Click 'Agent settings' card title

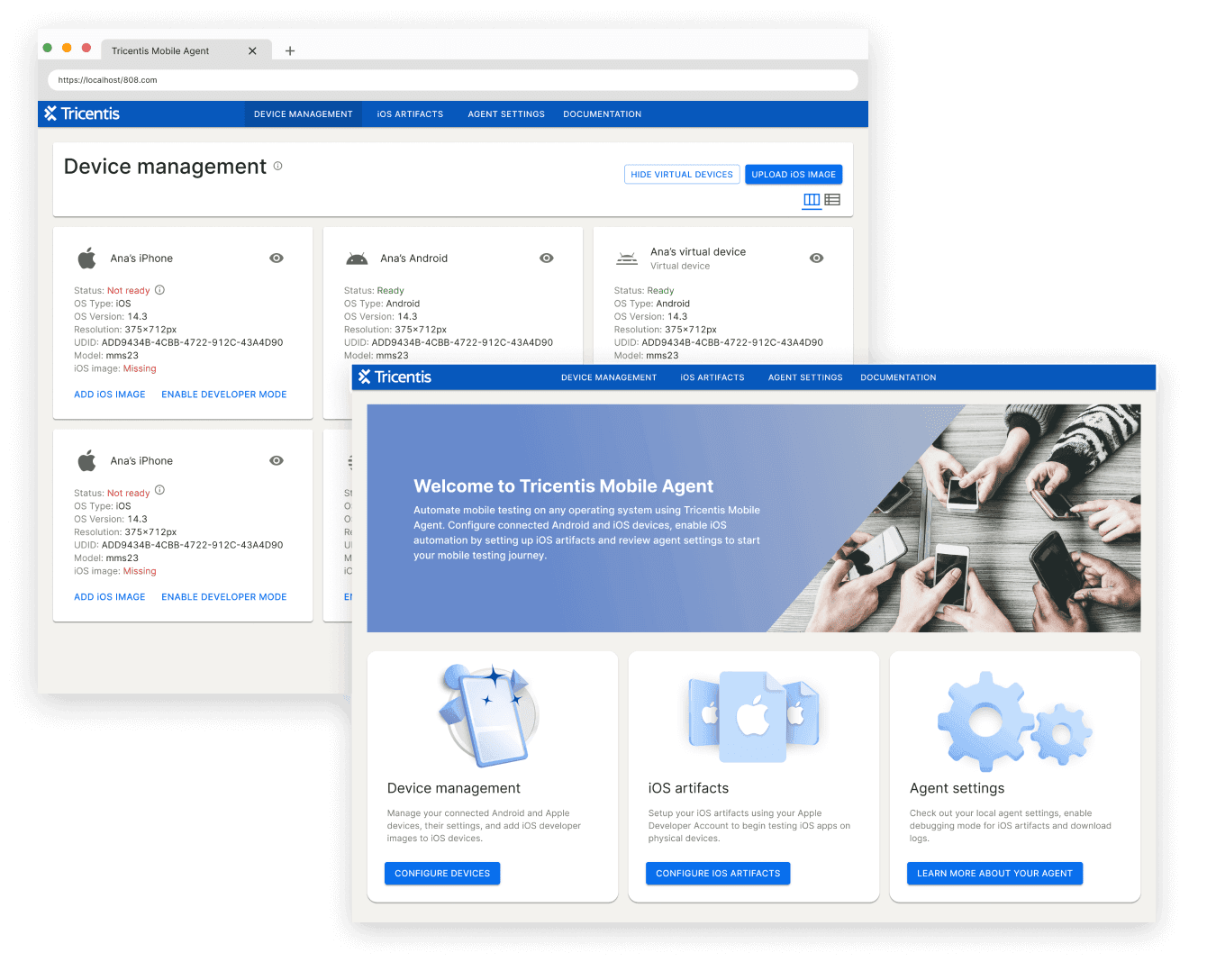(x=957, y=788)
